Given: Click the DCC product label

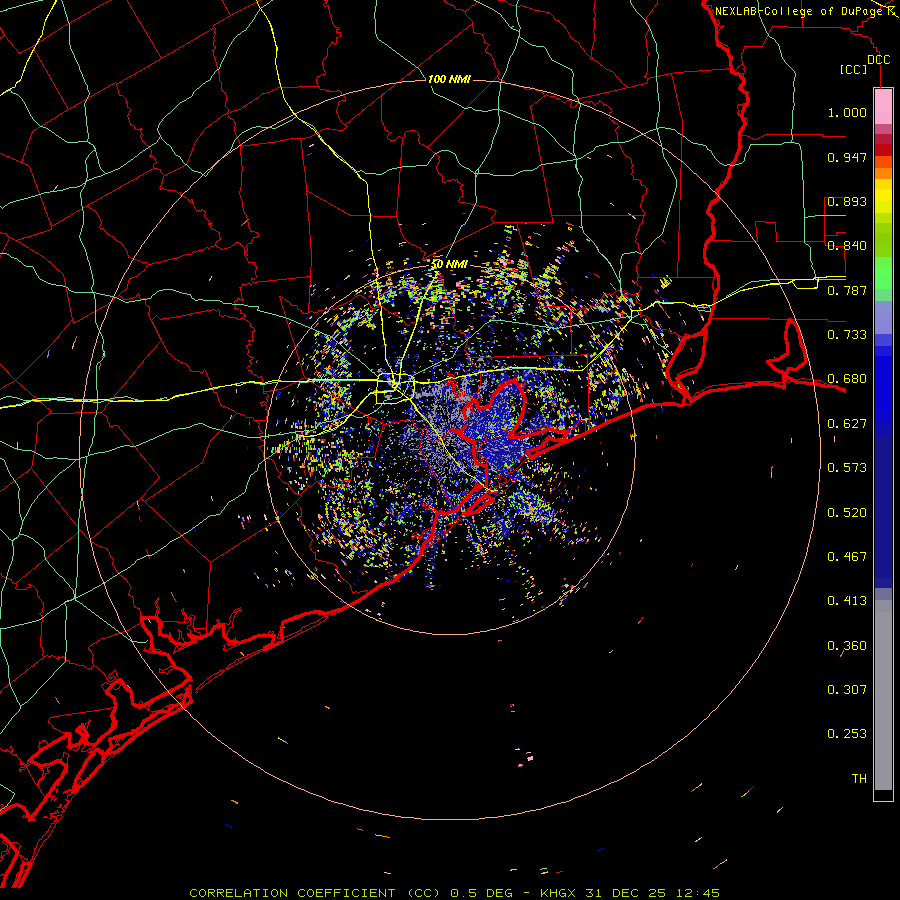Looking at the screenshot, I should (878, 60).
